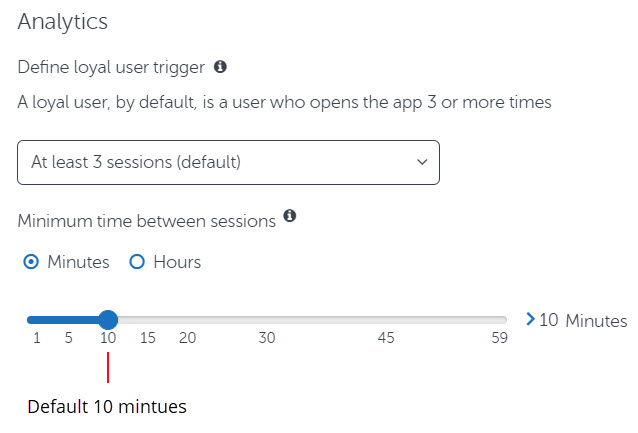The image size is (638, 433).
Task: Click info icon beside Minimum time between sessions
Action: [x=290, y=215]
